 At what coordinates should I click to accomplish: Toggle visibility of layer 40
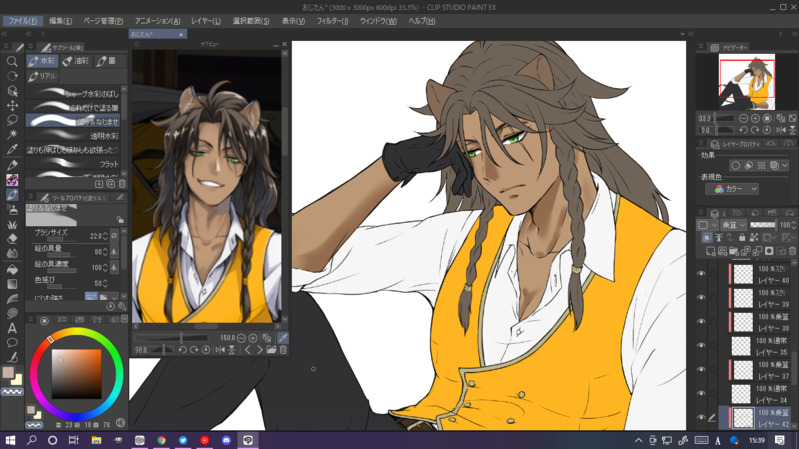701,274
